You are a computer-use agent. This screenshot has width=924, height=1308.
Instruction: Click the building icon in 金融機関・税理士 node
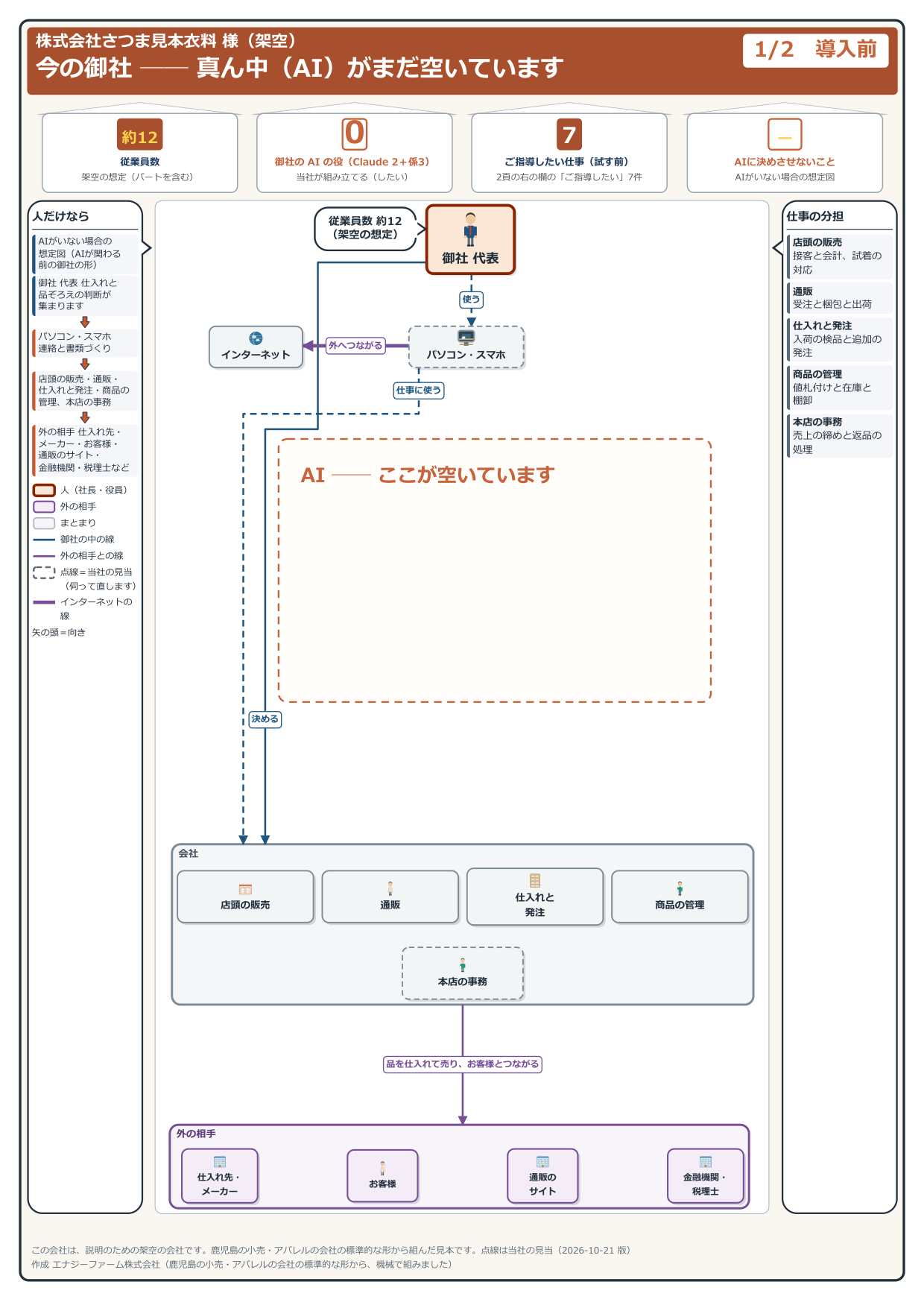(x=706, y=1162)
